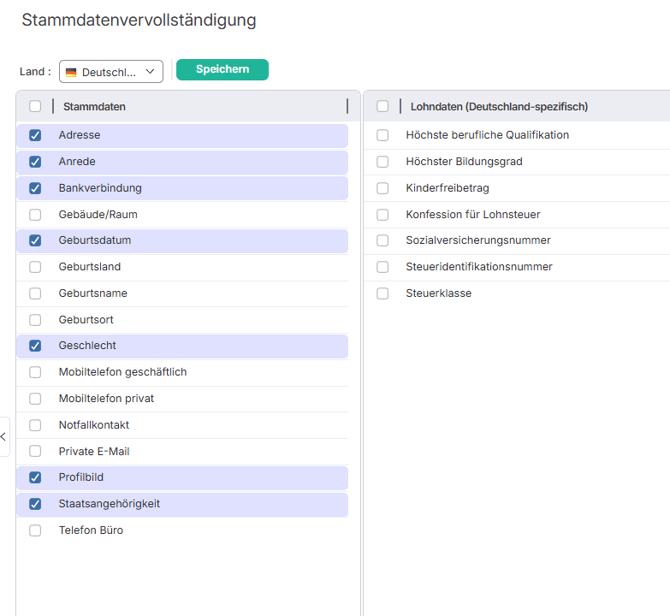Collapse the side panel with left chevron
Image resolution: width=670 pixels, height=616 pixels.
[4, 437]
